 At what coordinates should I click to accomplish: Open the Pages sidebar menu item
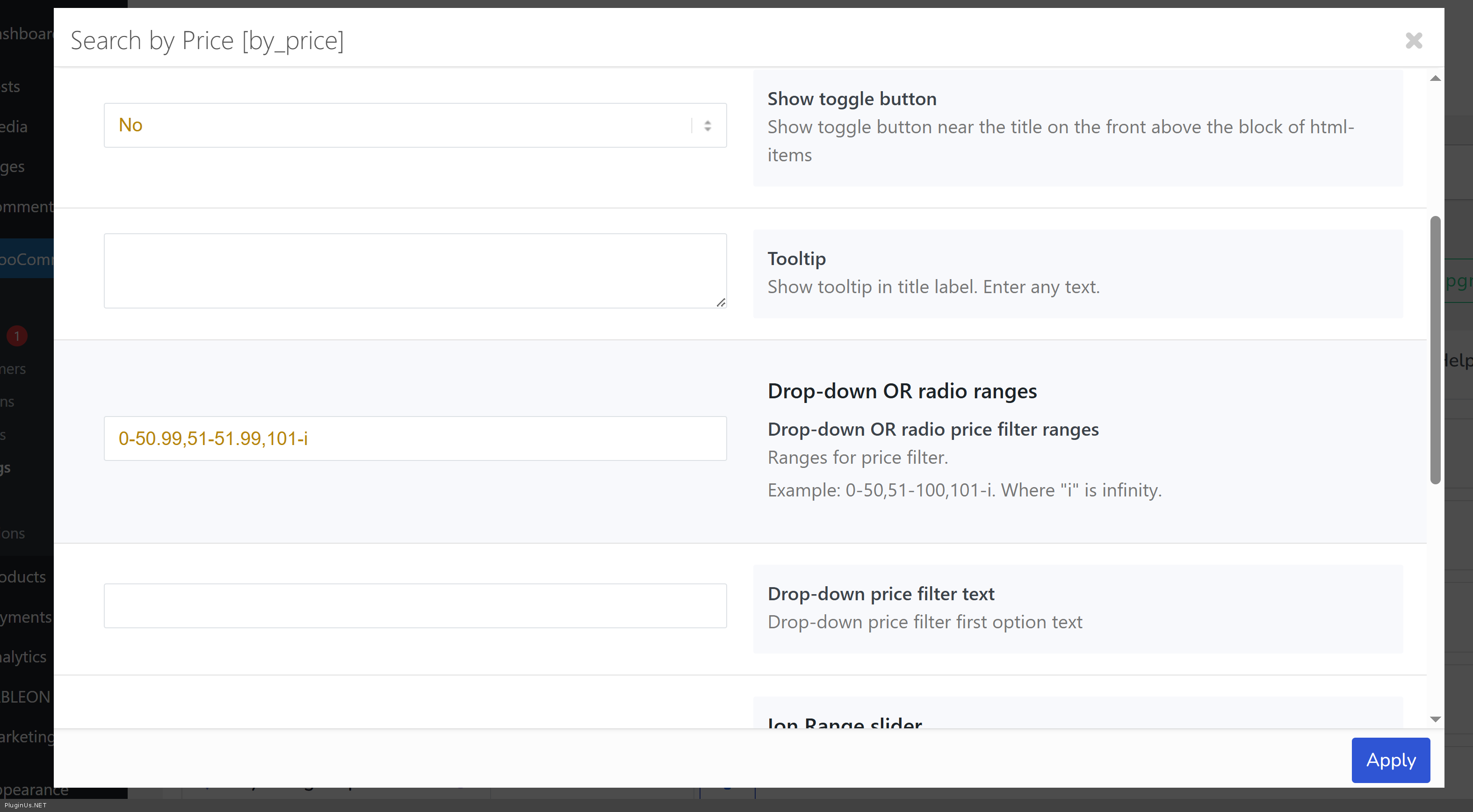click(x=13, y=166)
